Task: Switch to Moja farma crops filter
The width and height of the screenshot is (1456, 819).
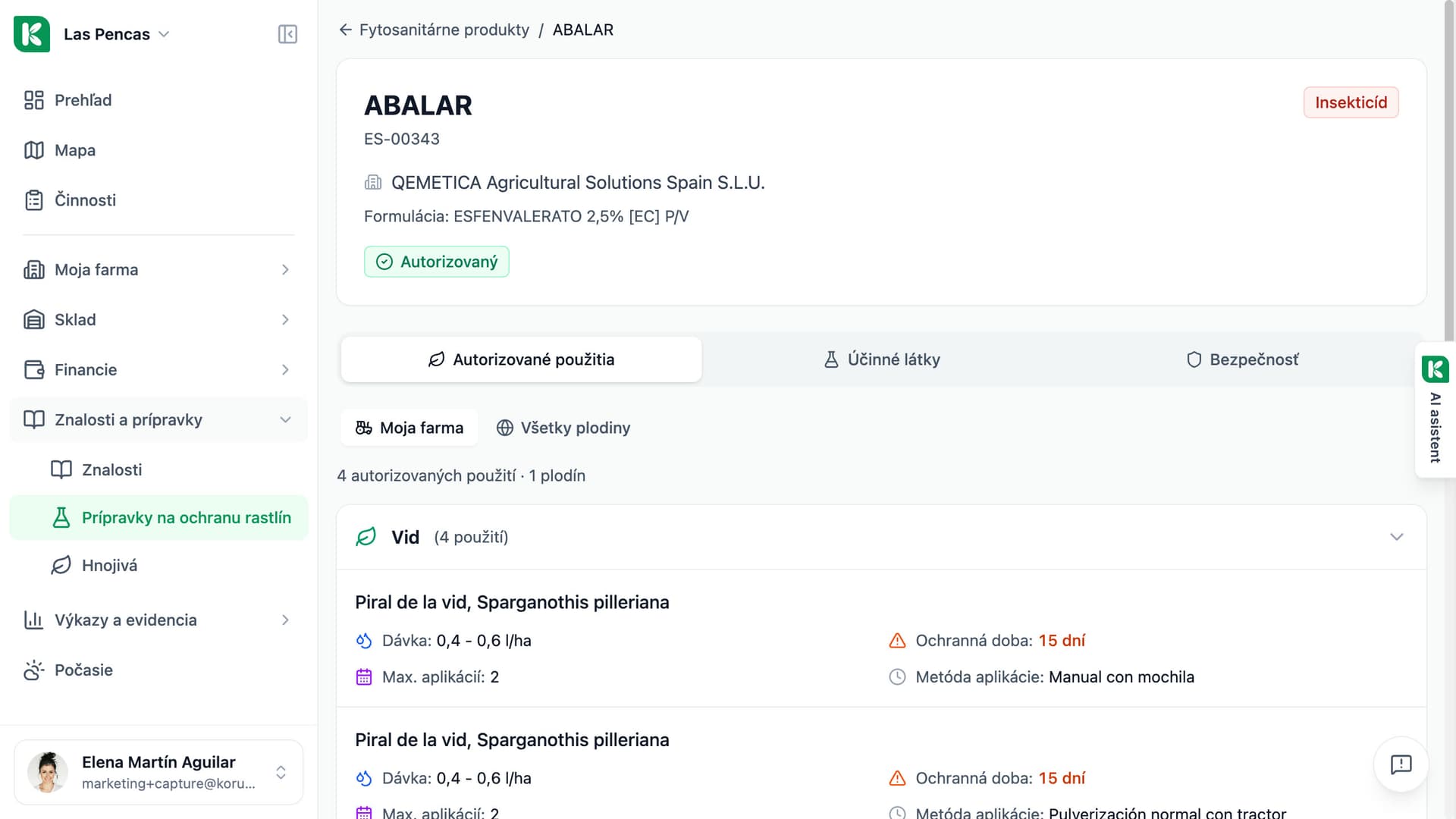Action: [409, 428]
